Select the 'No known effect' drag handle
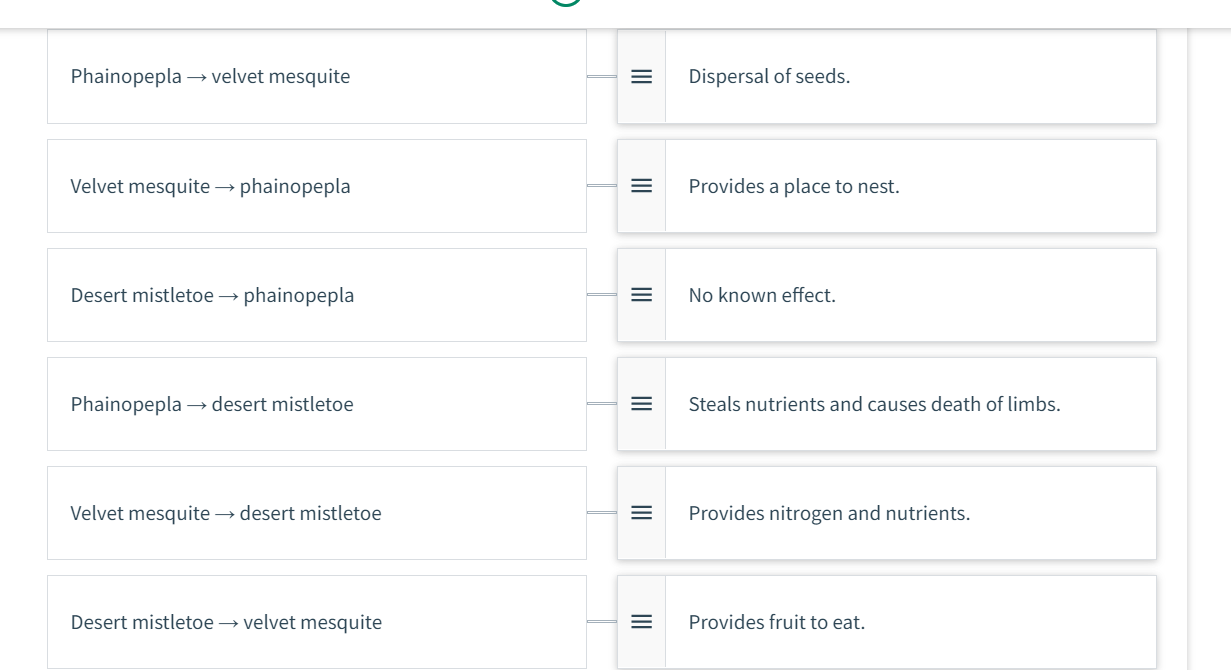This screenshot has height=670, width=1231. (641, 295)
